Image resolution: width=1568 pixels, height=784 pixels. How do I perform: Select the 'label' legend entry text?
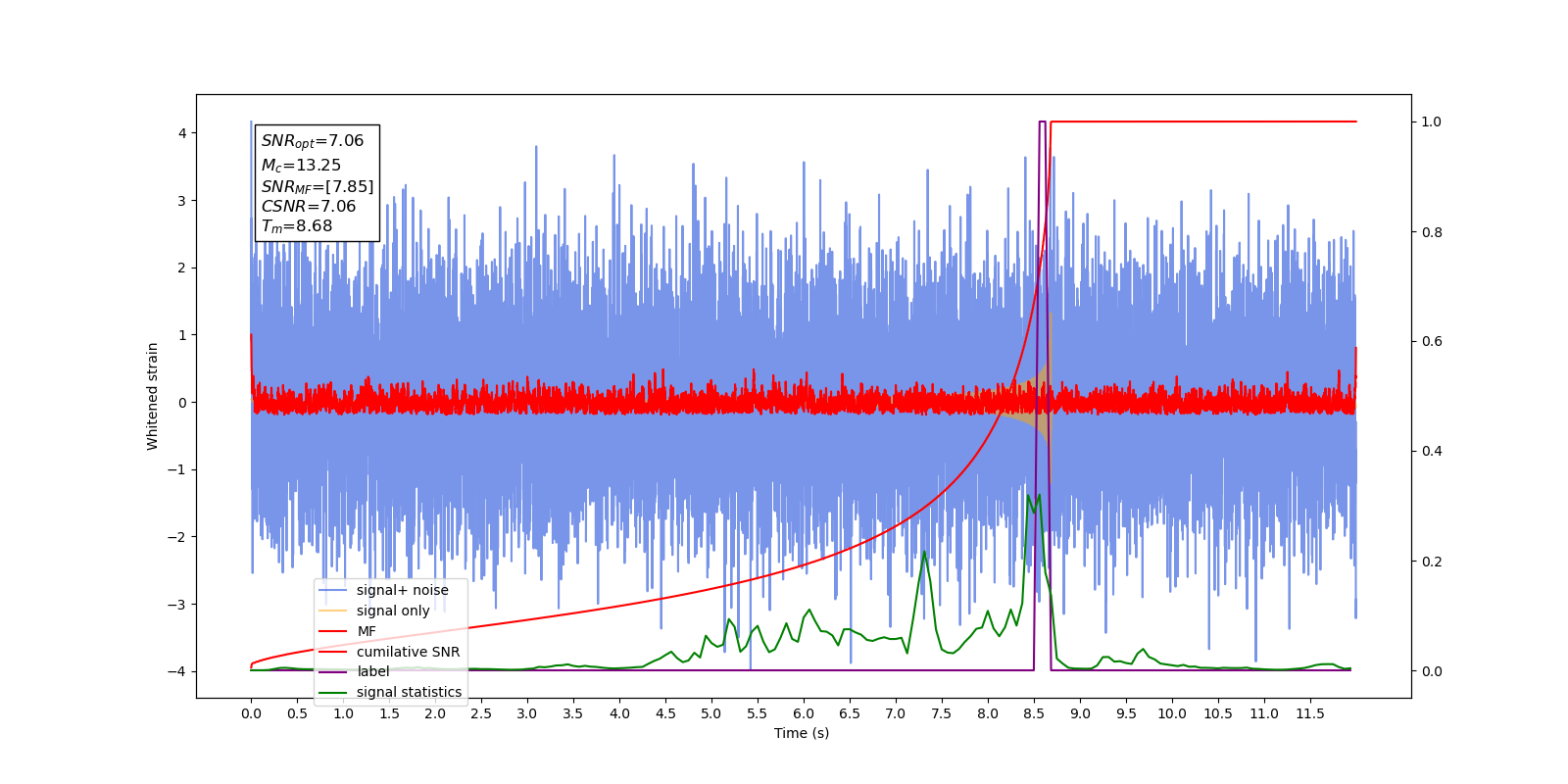tap(372, 671)
